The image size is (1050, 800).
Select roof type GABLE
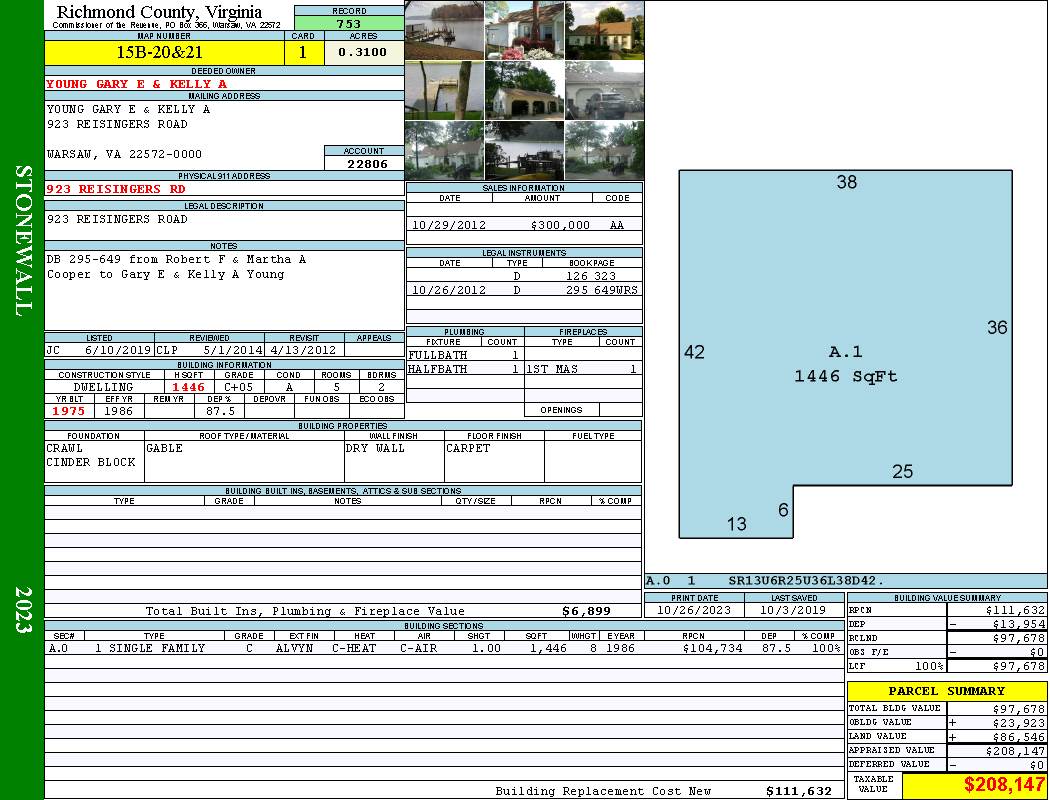tap(164, 448)
